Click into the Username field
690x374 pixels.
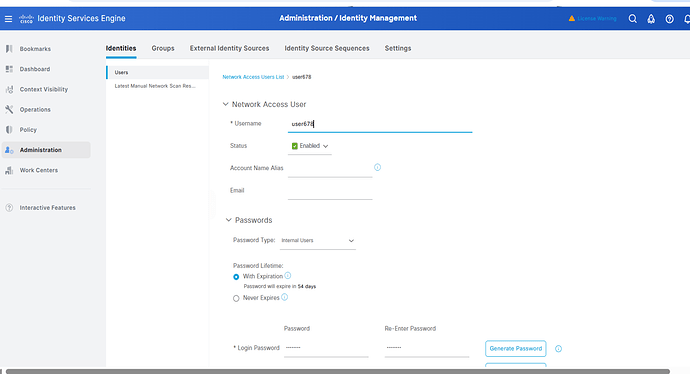pyautogui.click(x=380, y=124)
